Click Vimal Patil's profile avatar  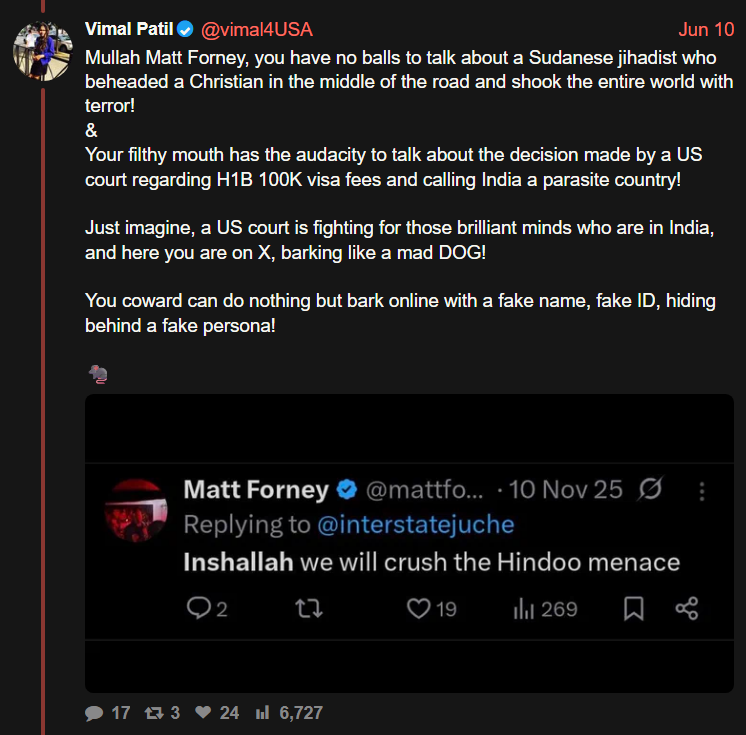point(43,51)
